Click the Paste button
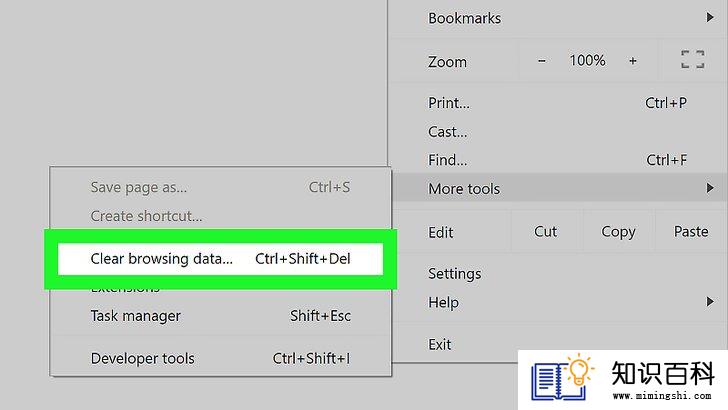 [691, 232]
